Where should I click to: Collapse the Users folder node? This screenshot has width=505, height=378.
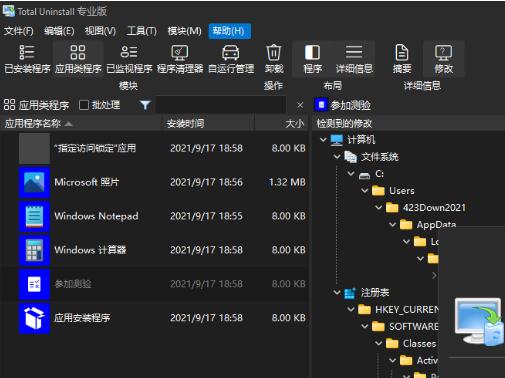(365, 191)
